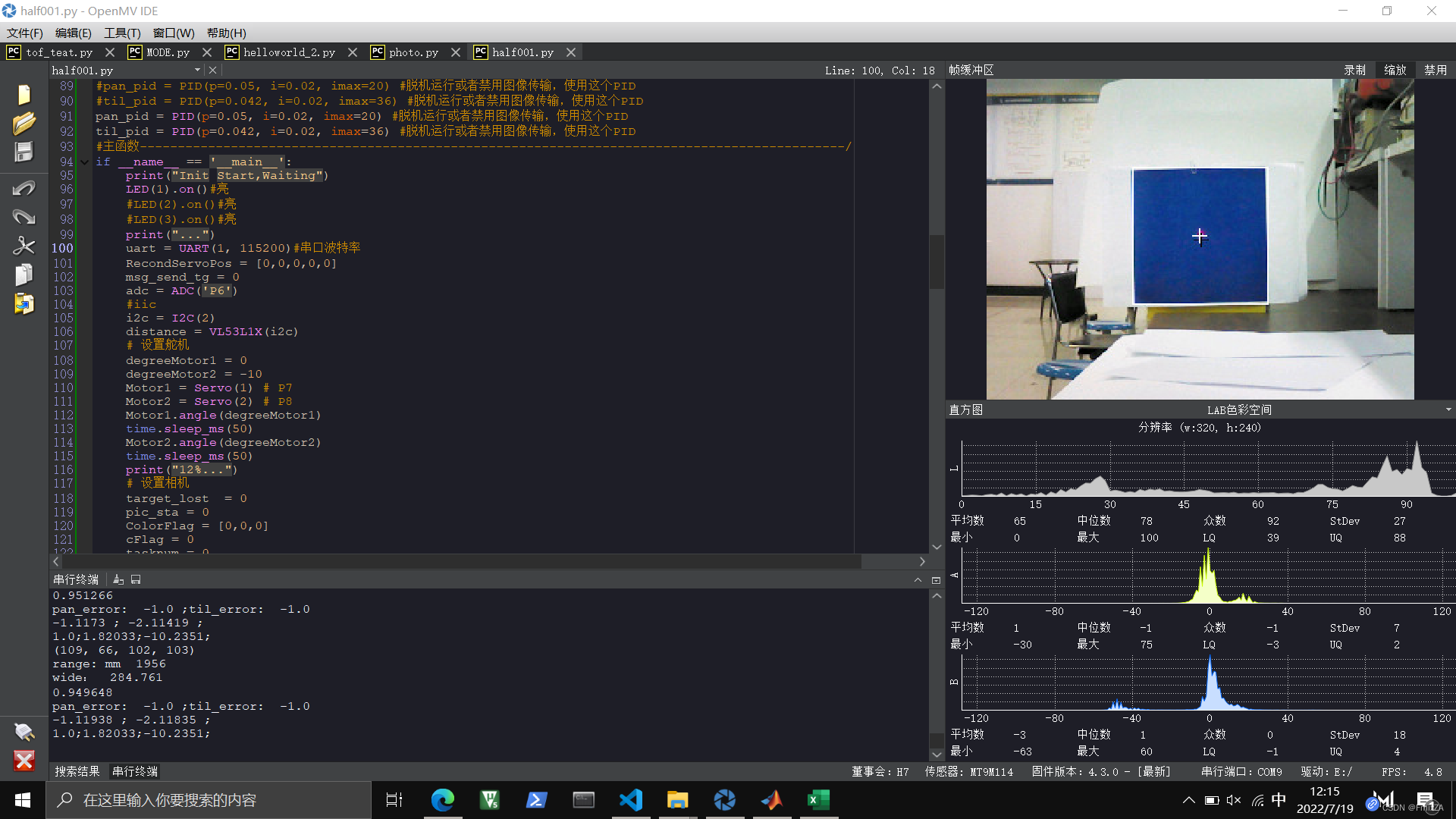The width and height of the screenshot is (1456, 819).
Task: Open the half001.py document selector dropdown
Action: (x=197, y=70)
